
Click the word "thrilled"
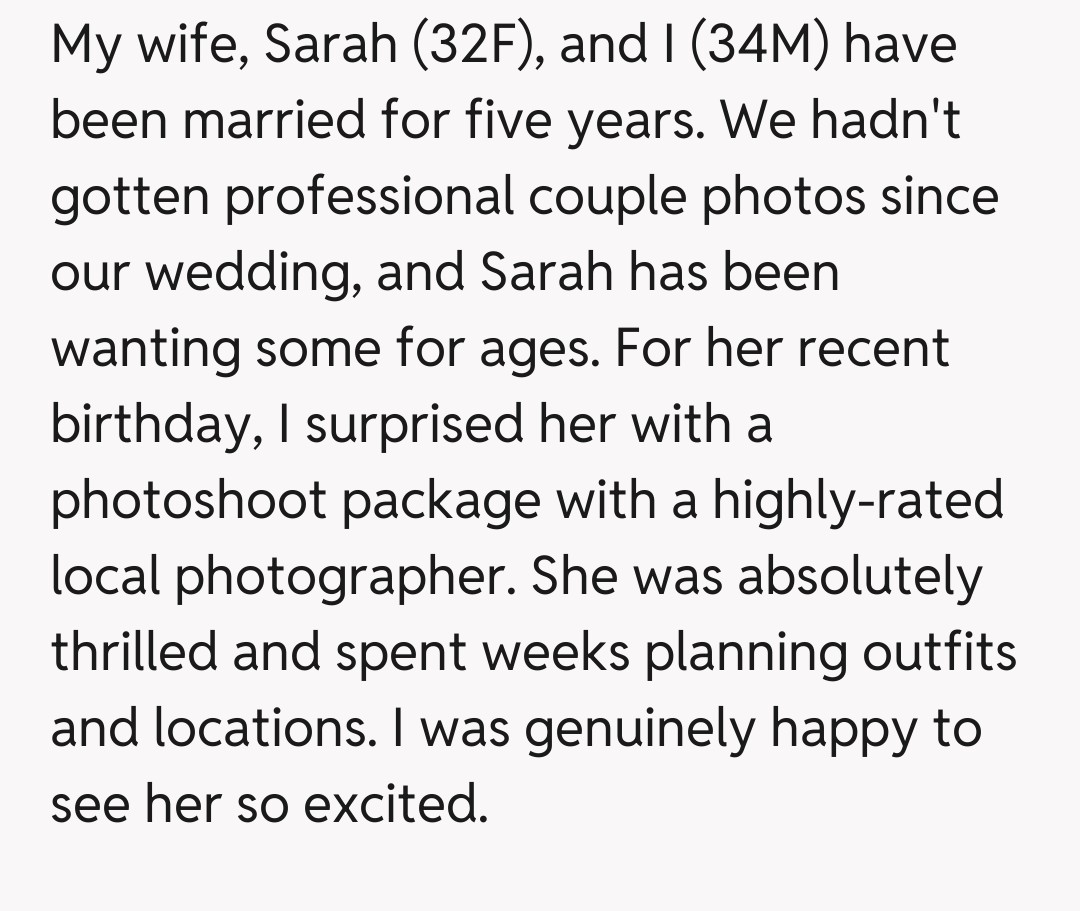coord(133,652)
